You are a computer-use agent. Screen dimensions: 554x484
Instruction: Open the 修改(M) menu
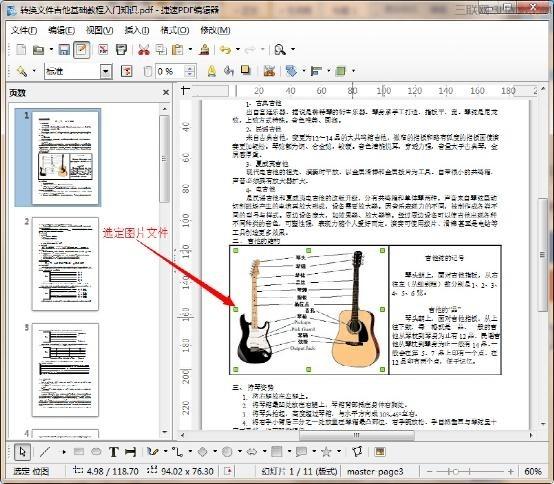point(215,30)
